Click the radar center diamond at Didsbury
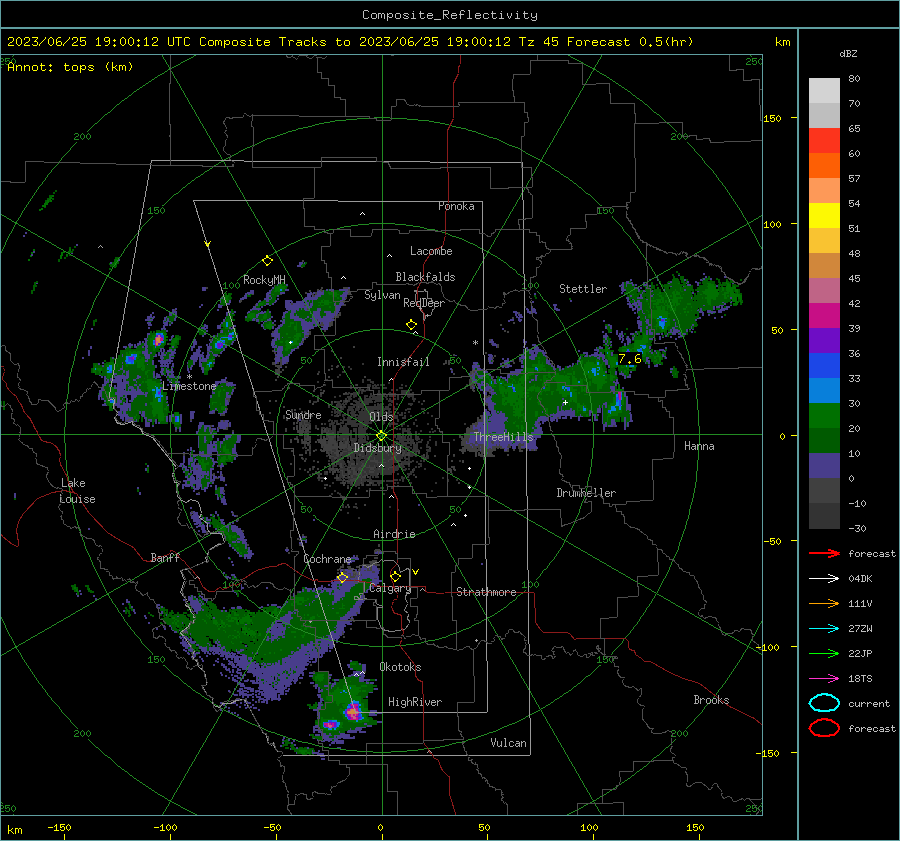 381,436
